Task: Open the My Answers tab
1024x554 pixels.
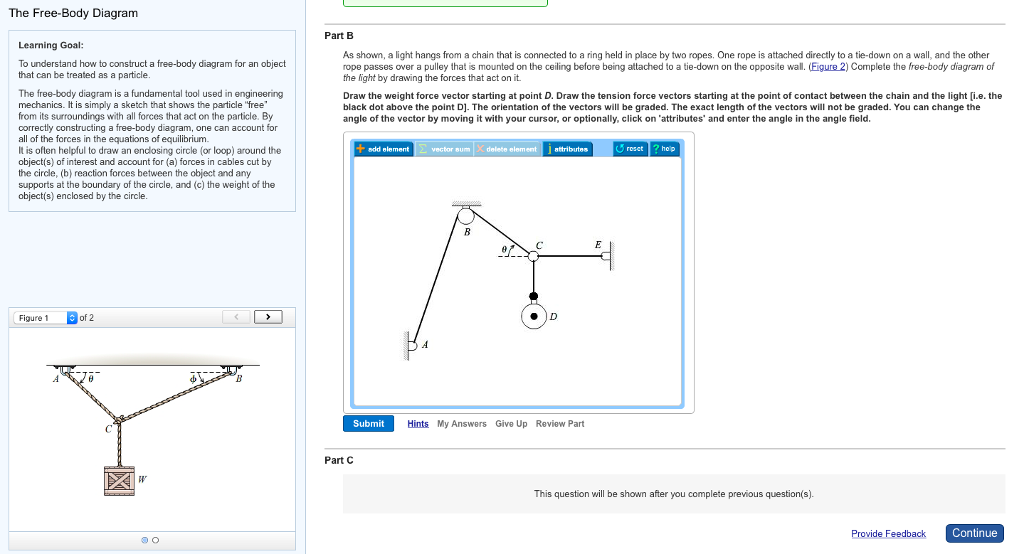Action: click(462, 424)
